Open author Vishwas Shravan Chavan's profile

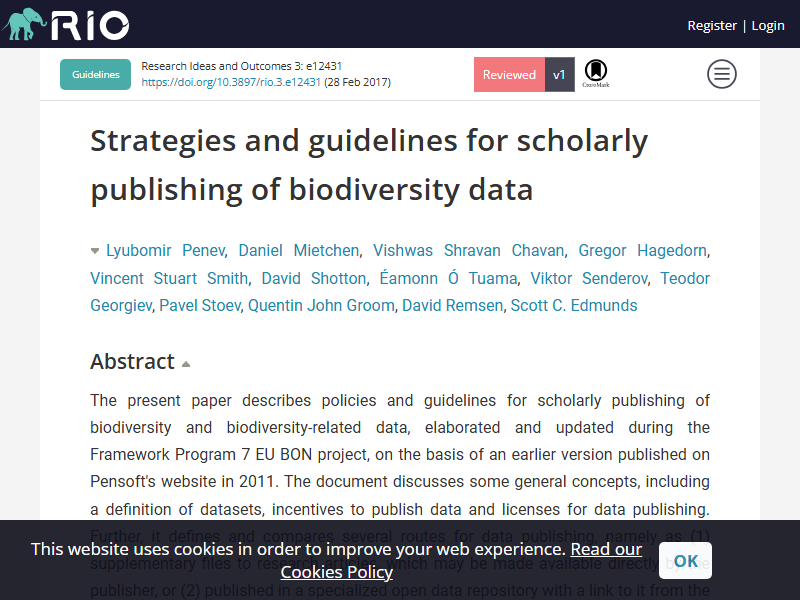tap(468, 251)
